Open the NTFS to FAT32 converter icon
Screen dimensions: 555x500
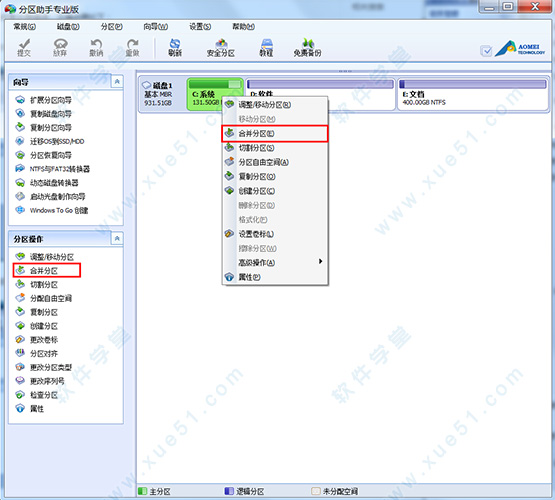(x=20, y=169)
